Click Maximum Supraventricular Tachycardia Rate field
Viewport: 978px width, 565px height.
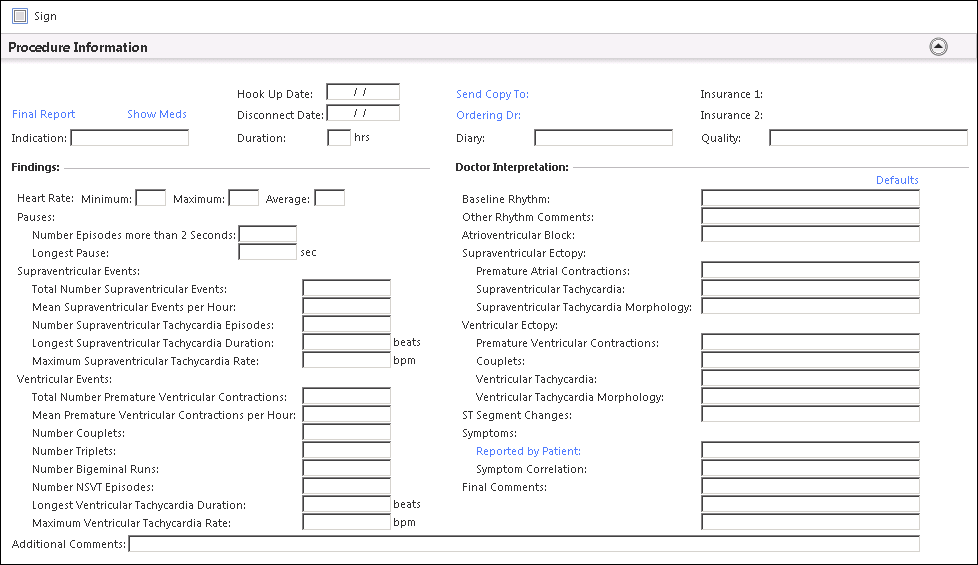pos(347,360)
